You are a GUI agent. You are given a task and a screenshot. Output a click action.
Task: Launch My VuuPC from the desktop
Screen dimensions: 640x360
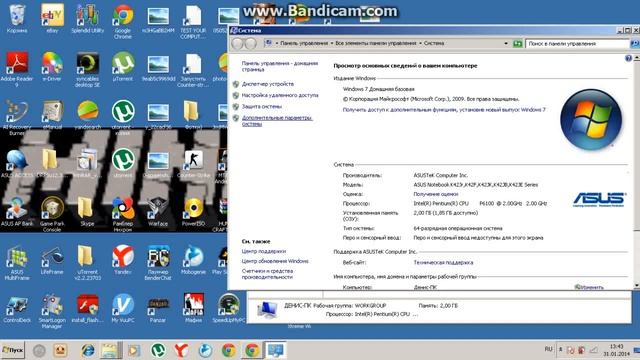(123, 308)
